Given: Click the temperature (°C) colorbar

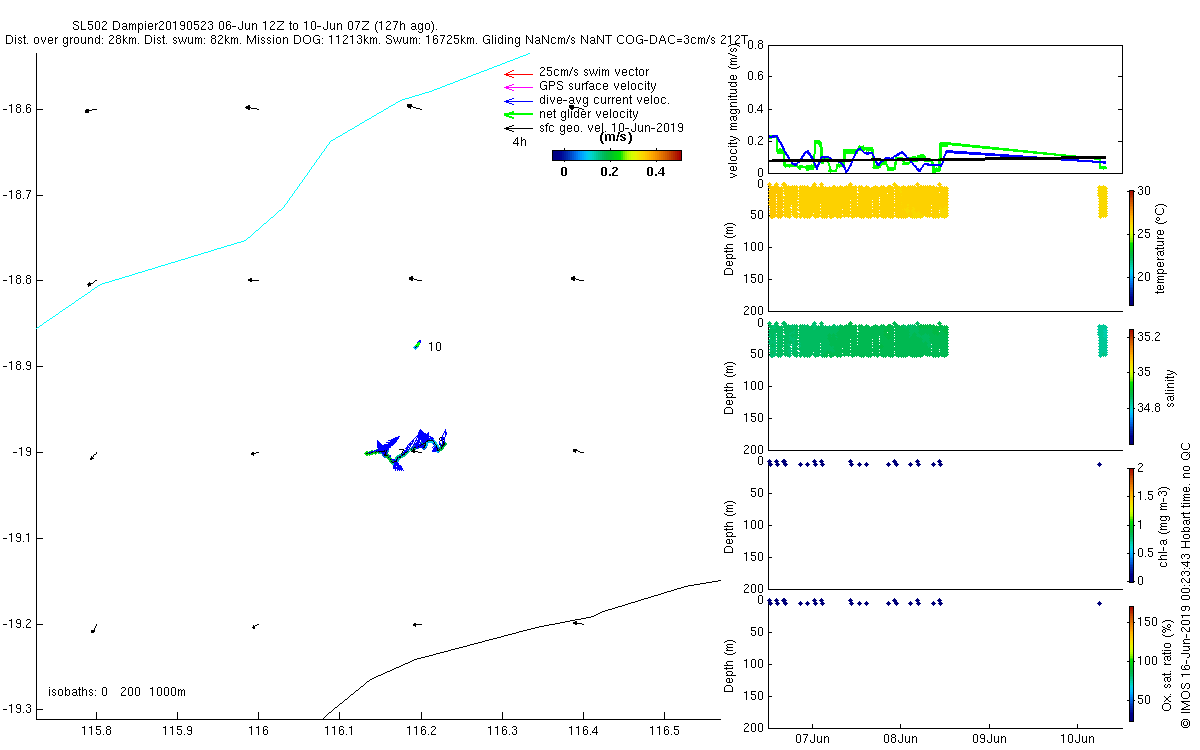Looking at the screenshot, I should 1131,247.
